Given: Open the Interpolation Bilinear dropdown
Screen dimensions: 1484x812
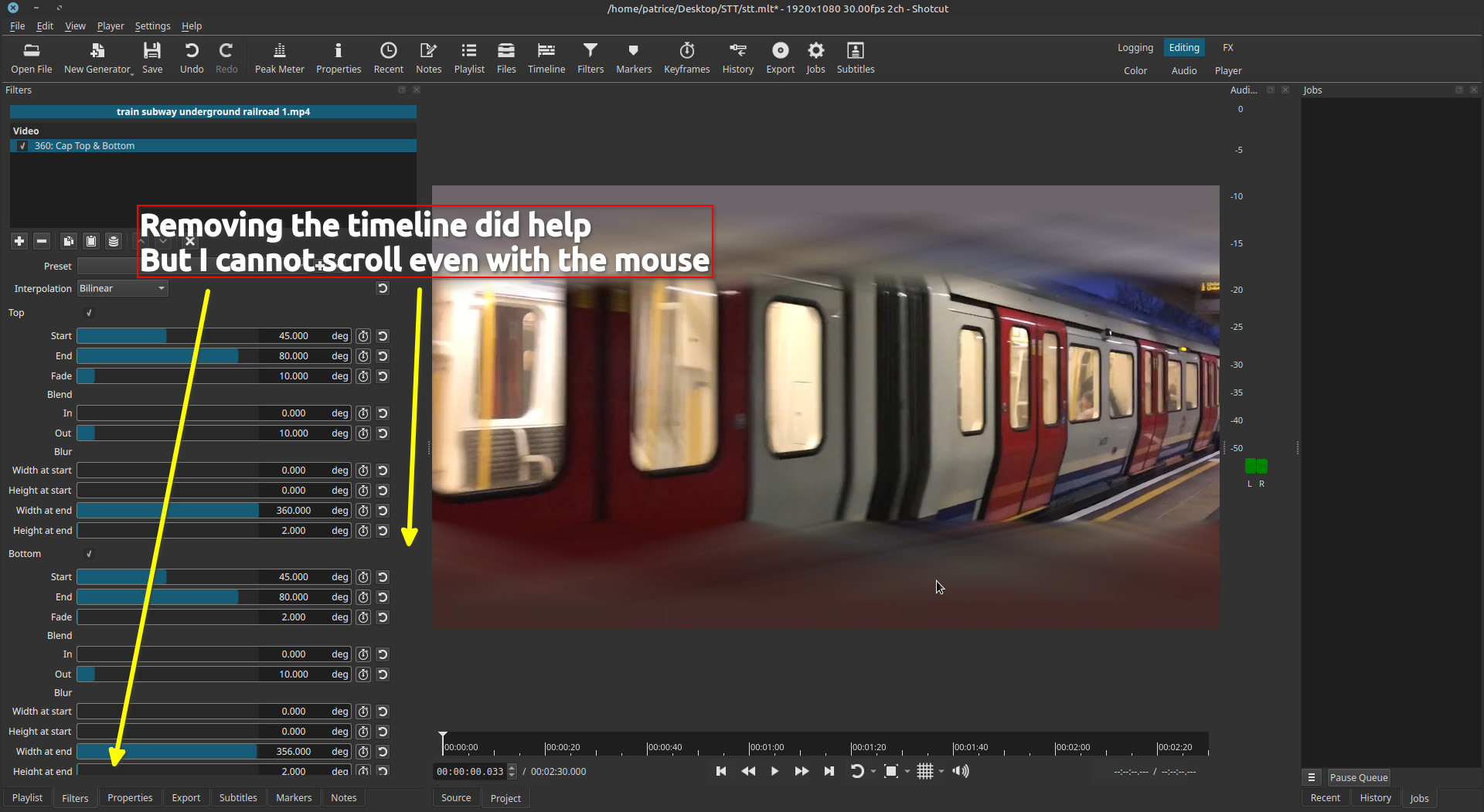Looking at the screenshot, I should 122,288.
